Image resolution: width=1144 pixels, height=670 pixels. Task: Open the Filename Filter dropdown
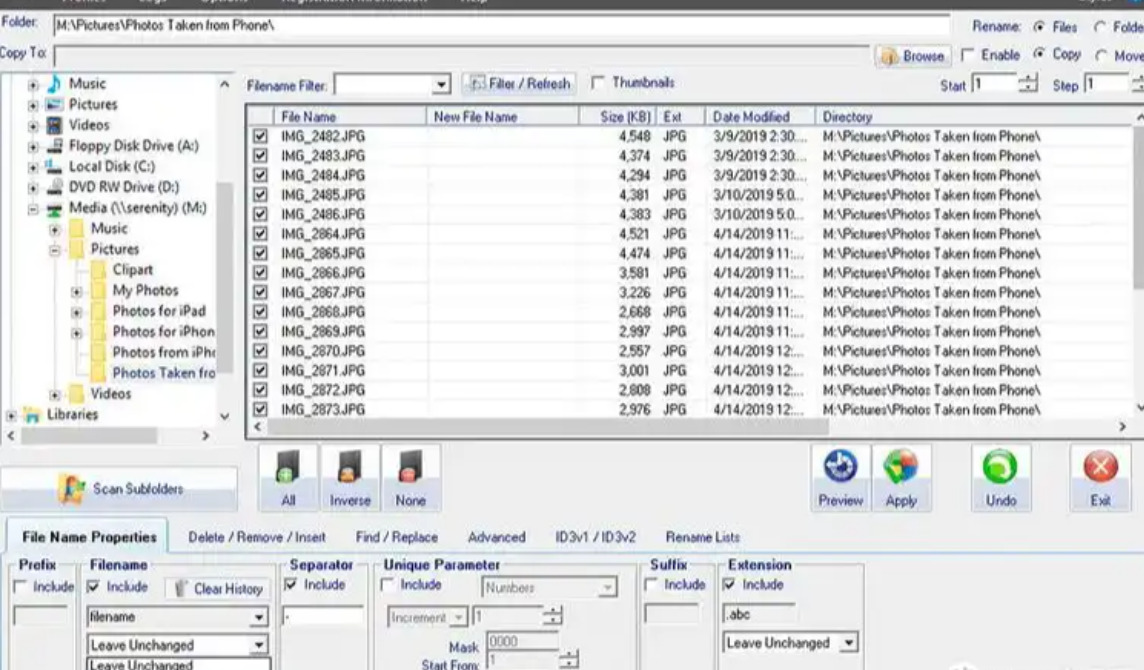pyautogui.click(x=441, y=85)
